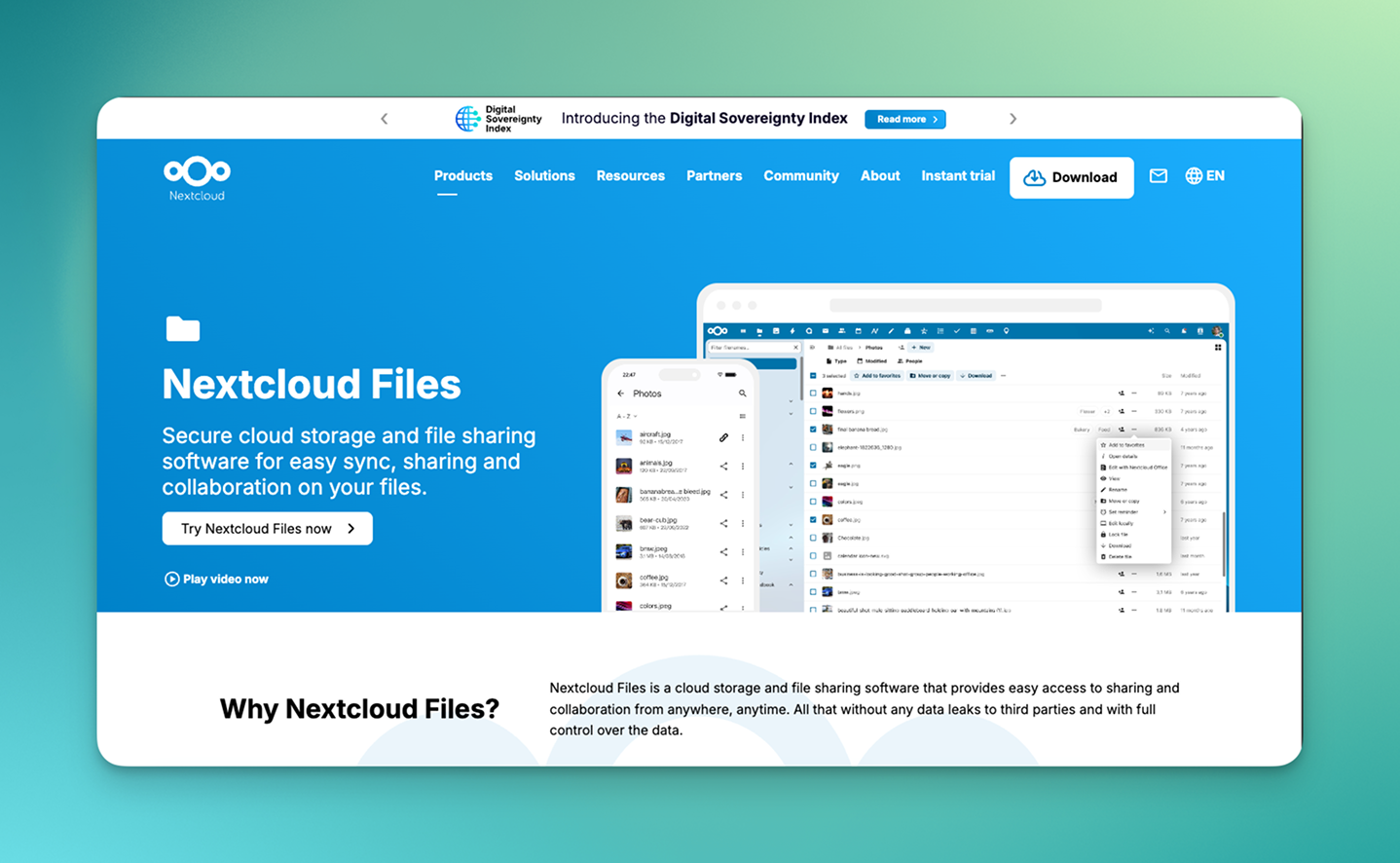Image resolution: width=1400 pixels, height=863 pixels.
Task: Open the Type filter dropdown
Action: [836, 361]
